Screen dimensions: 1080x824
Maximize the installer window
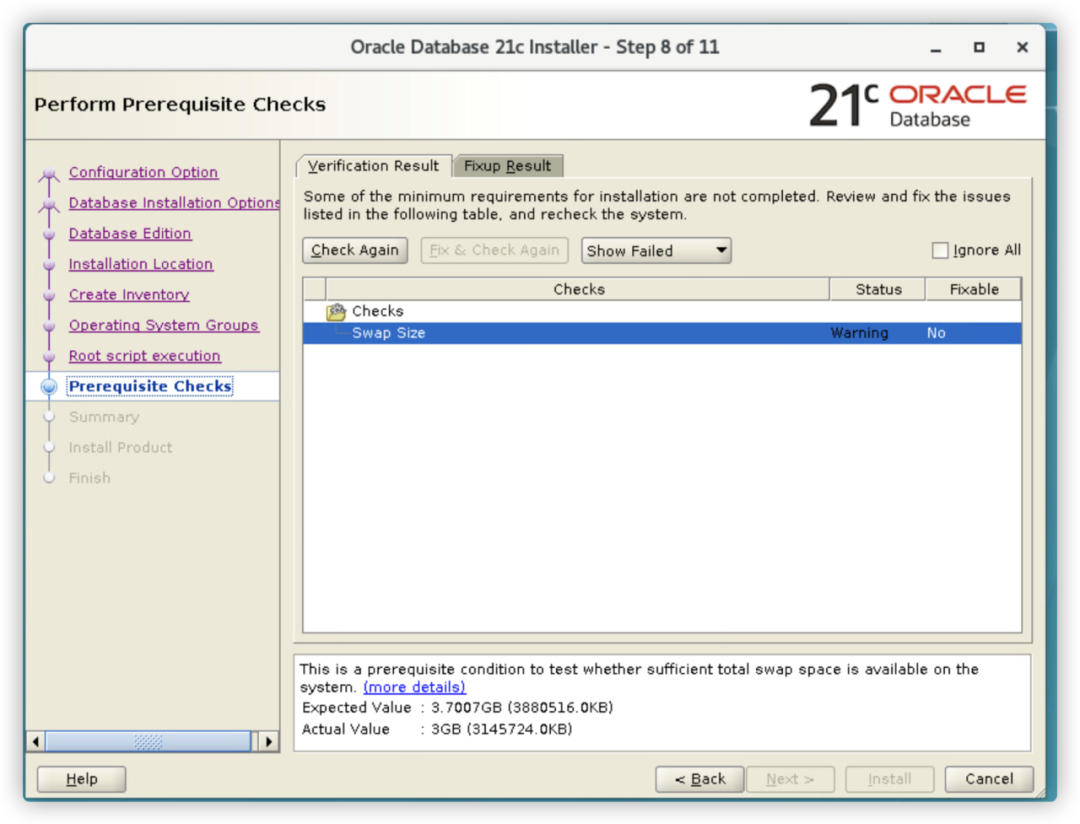click(979, 48)
